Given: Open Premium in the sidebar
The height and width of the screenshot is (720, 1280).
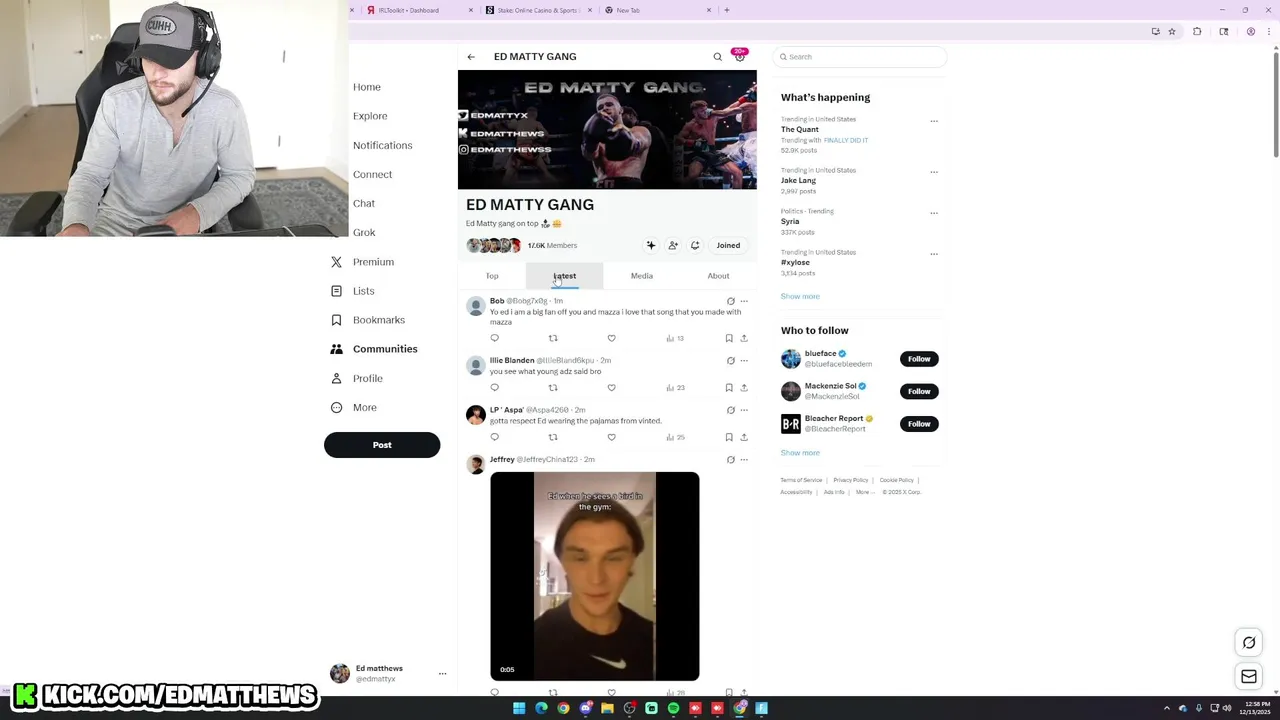Looking at the screenshot, I should point(362,262).
